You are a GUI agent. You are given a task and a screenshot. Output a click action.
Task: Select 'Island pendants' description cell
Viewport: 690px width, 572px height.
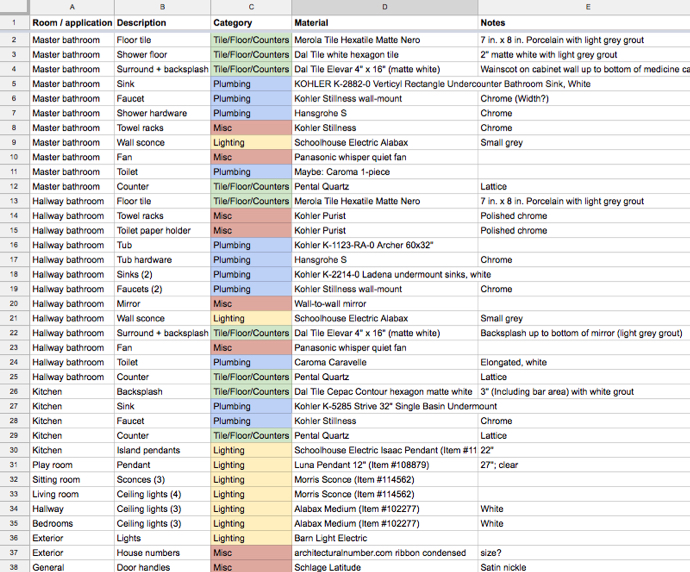tap(162, 450)
